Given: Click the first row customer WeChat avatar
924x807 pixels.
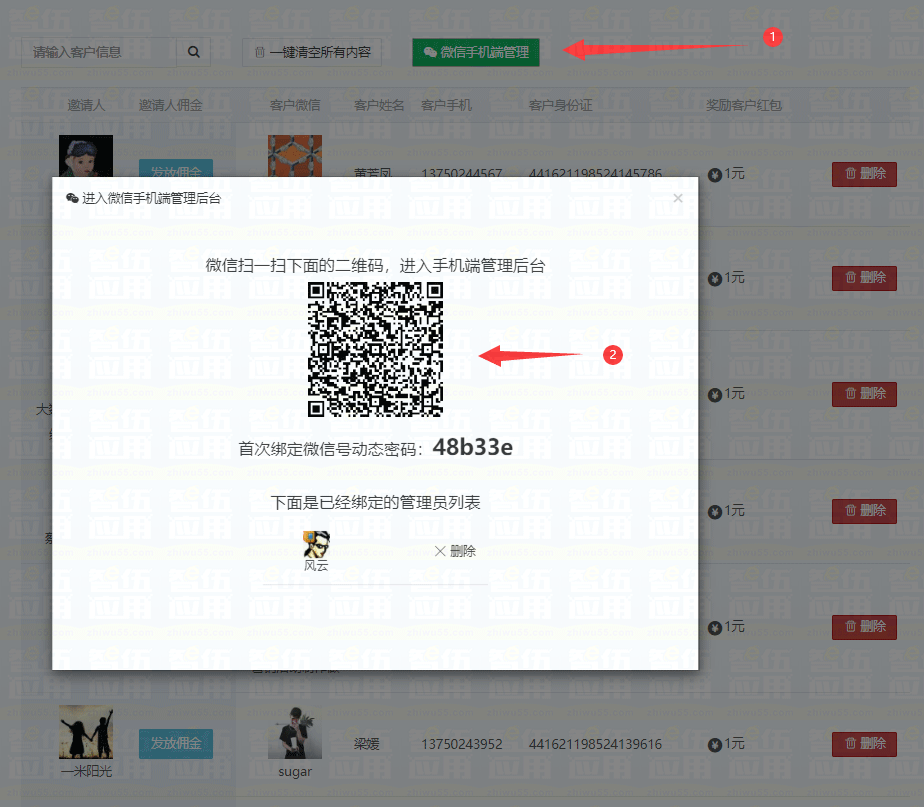Looking at the screenshot, I should click(x=295, y=156).
